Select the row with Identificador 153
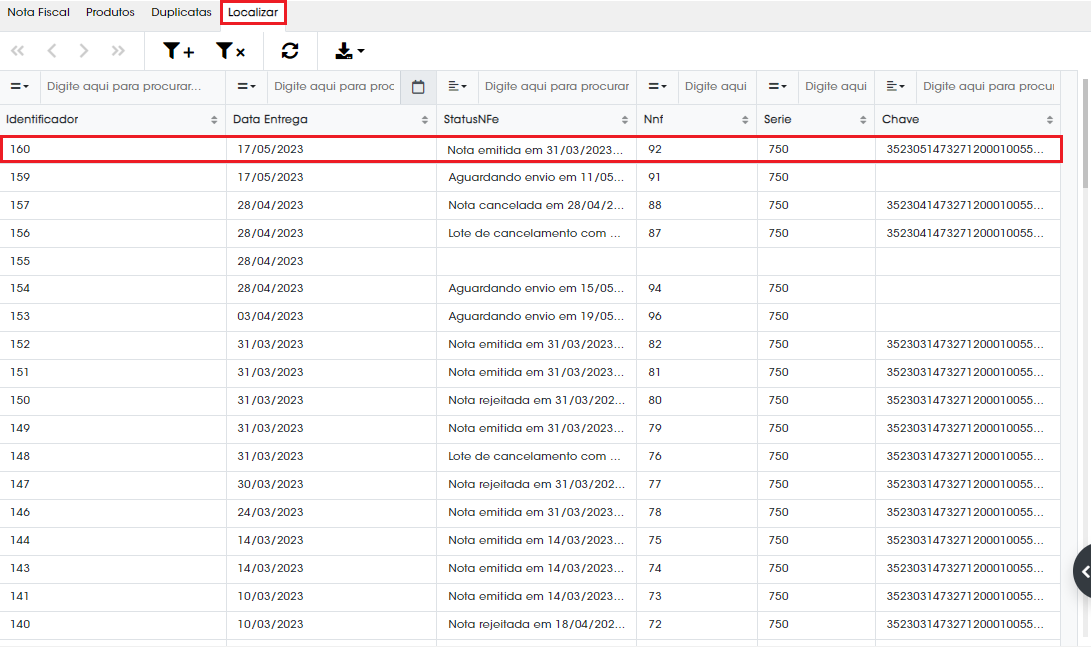 [x=531, y=316]
